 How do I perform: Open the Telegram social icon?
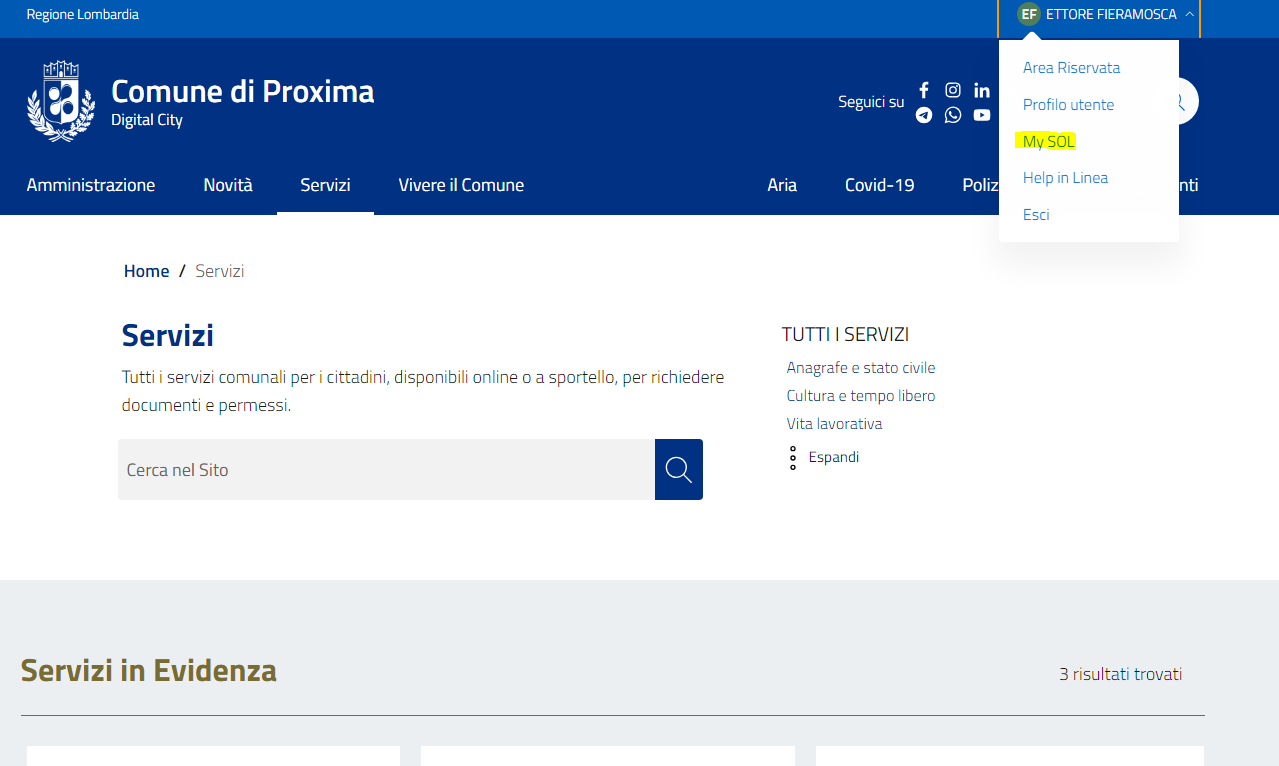pyautogui.click(x=924, y=115)
